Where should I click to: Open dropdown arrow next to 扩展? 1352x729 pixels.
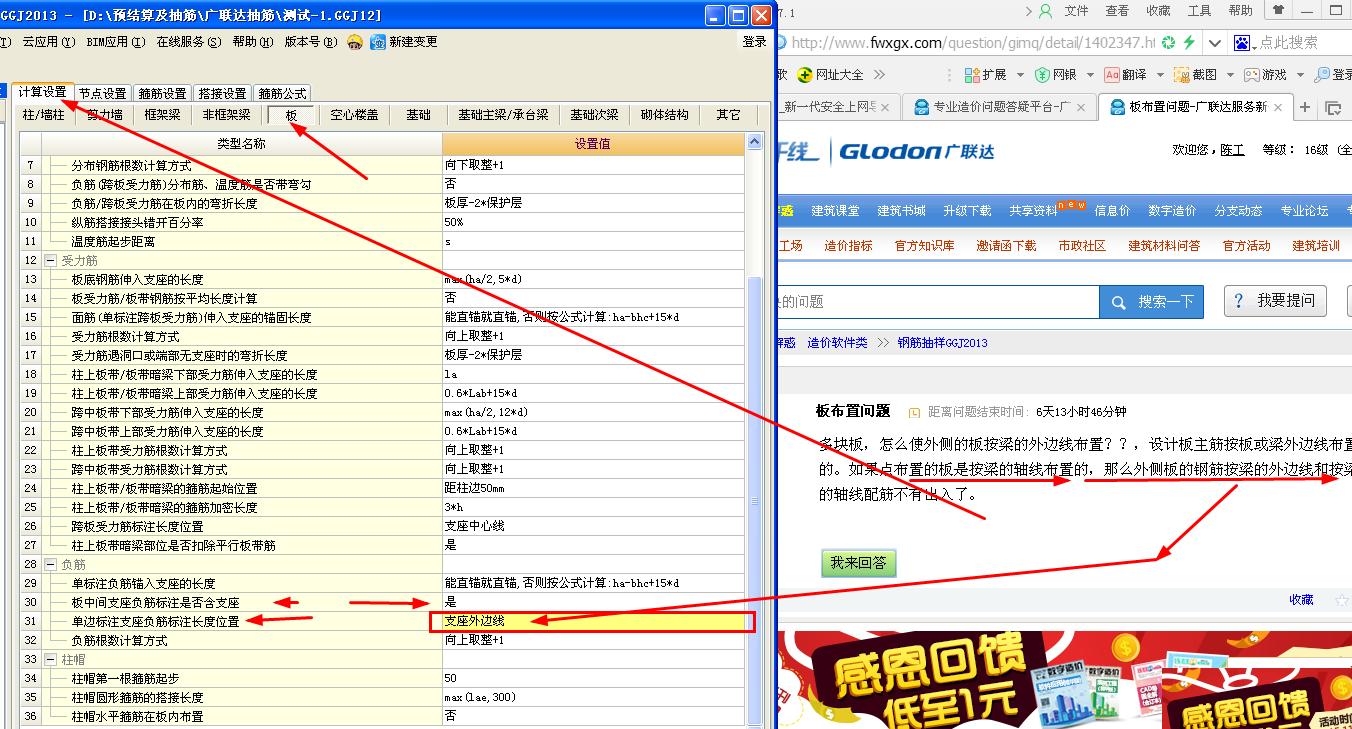pos(1018,75)
